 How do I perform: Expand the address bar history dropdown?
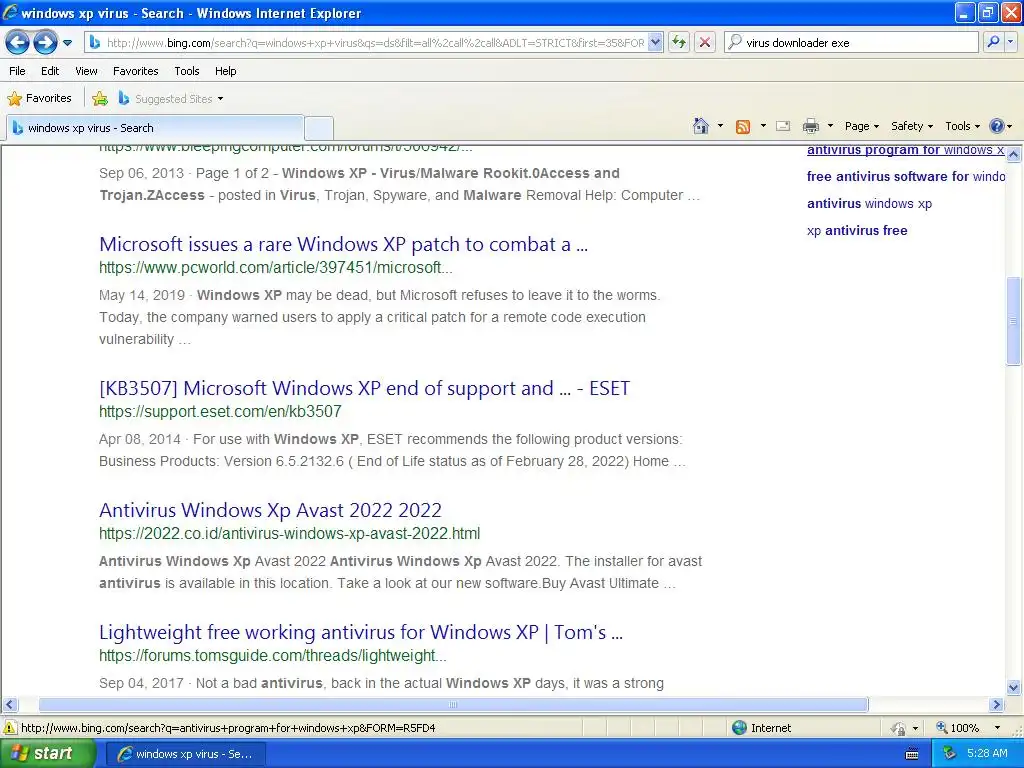pos(656,42)
